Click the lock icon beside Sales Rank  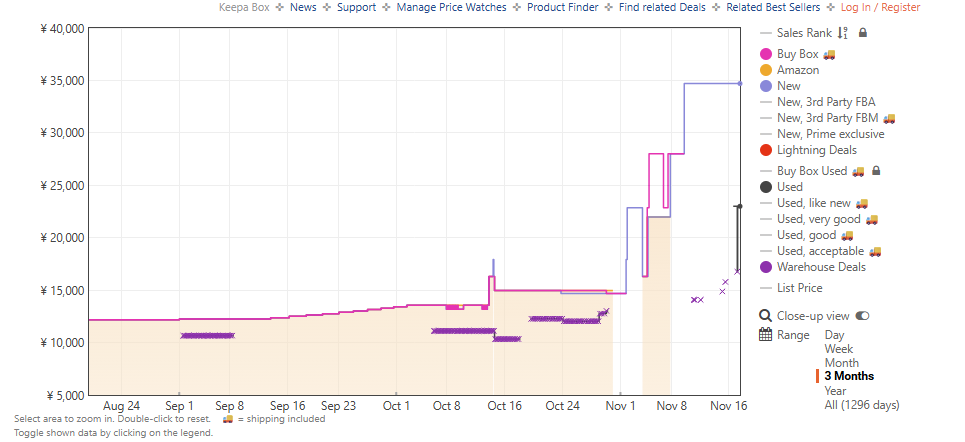[x=863, y=33]
